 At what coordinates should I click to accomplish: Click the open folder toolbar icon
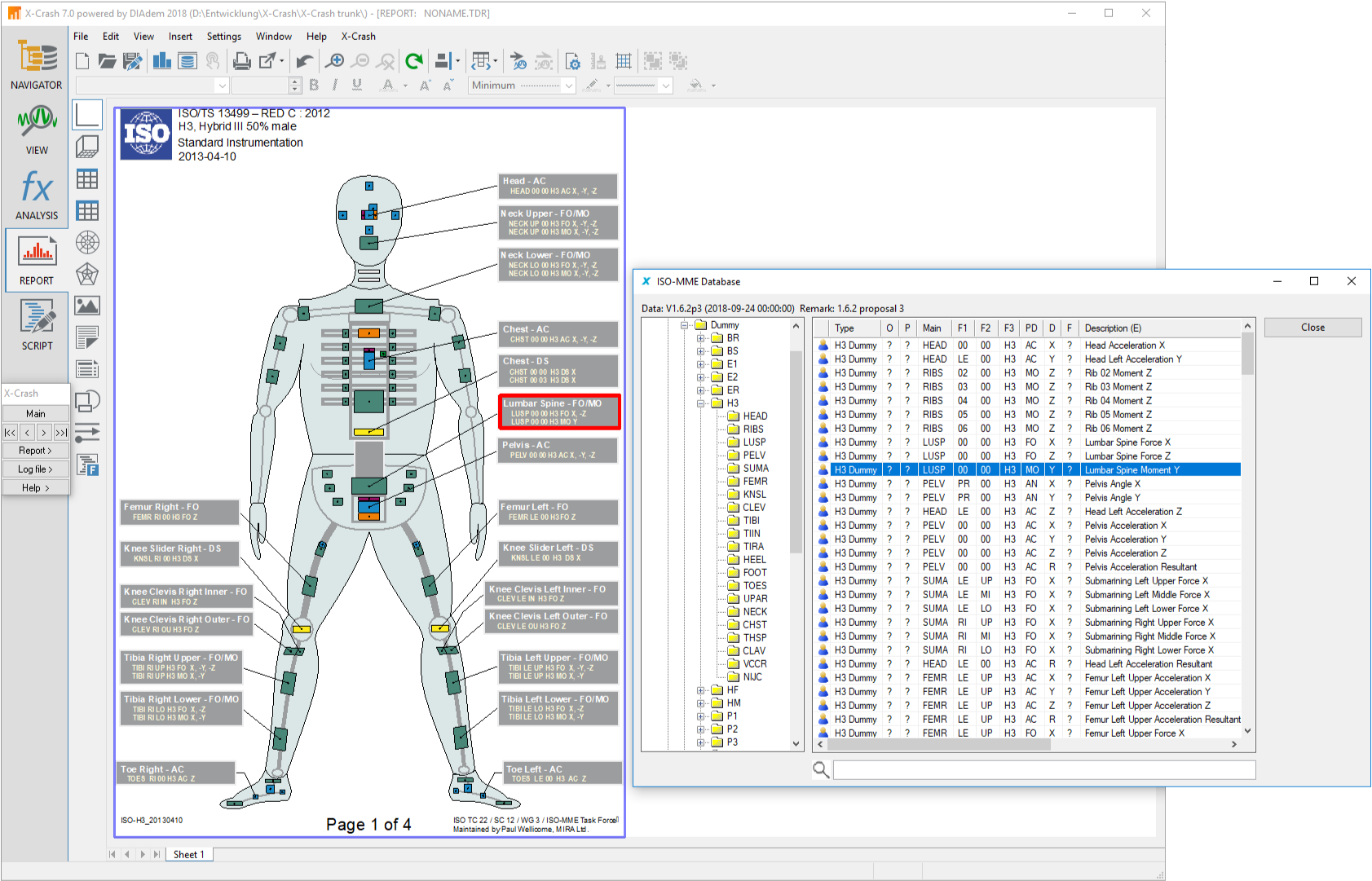click(x=107, y=61)
